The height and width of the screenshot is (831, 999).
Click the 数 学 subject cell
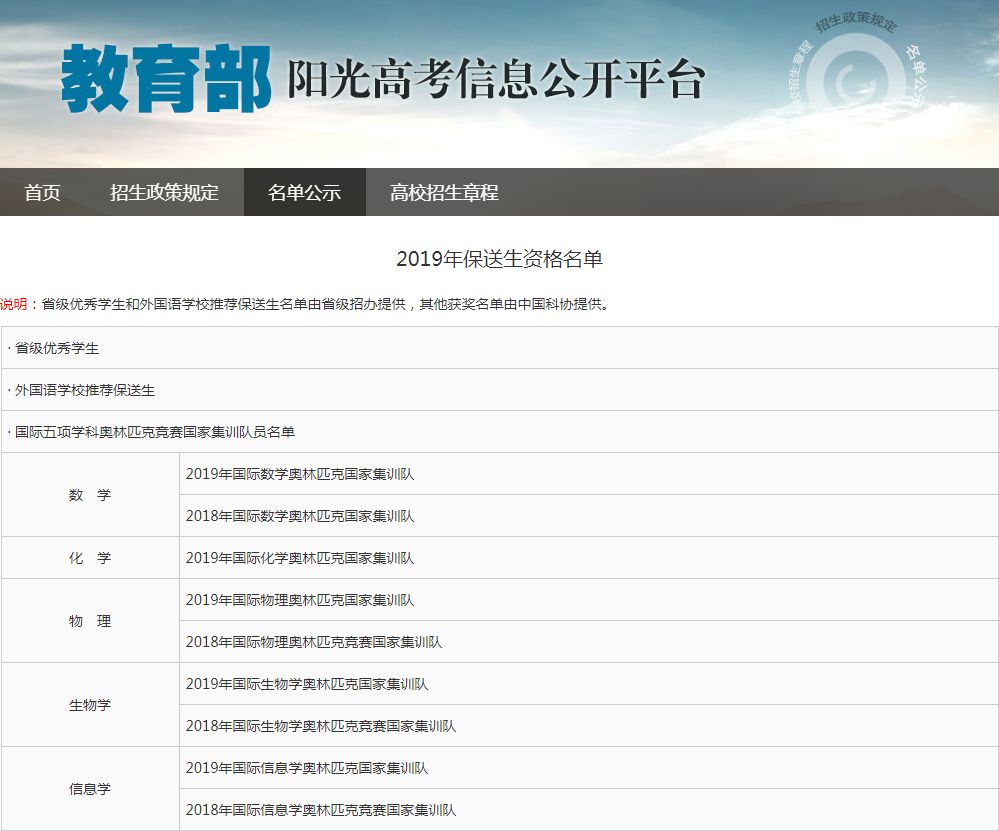click(x=90, y=495)
